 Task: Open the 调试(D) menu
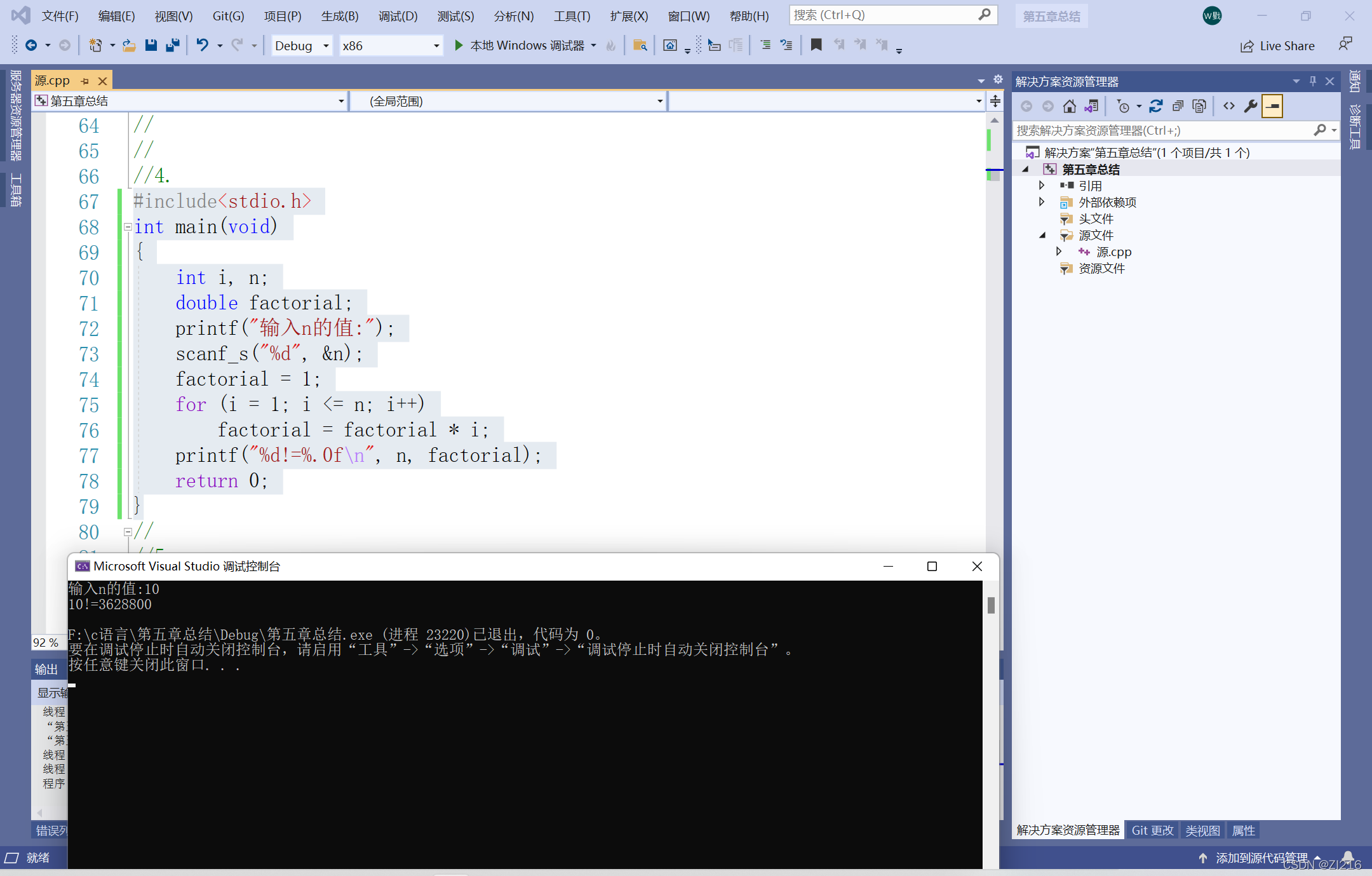coord(398,16)
